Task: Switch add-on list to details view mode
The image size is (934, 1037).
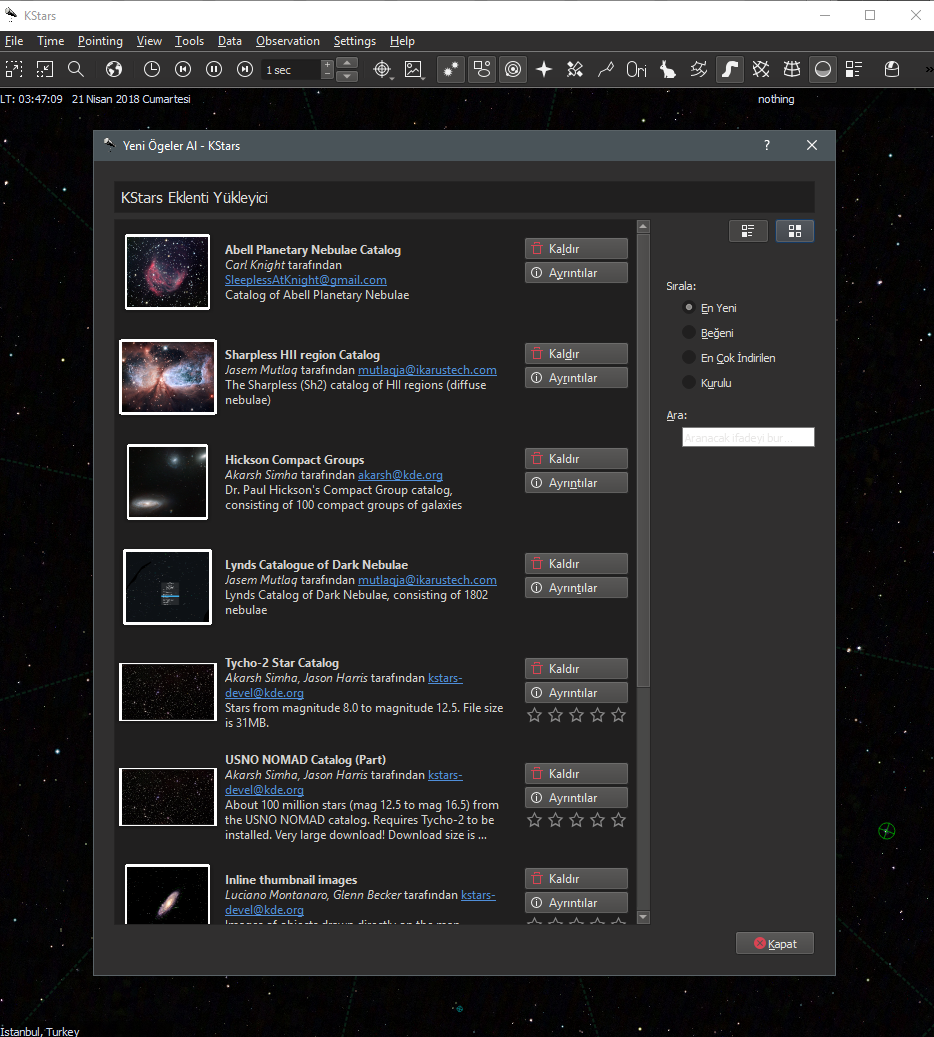Action: (x=748, y=231)
